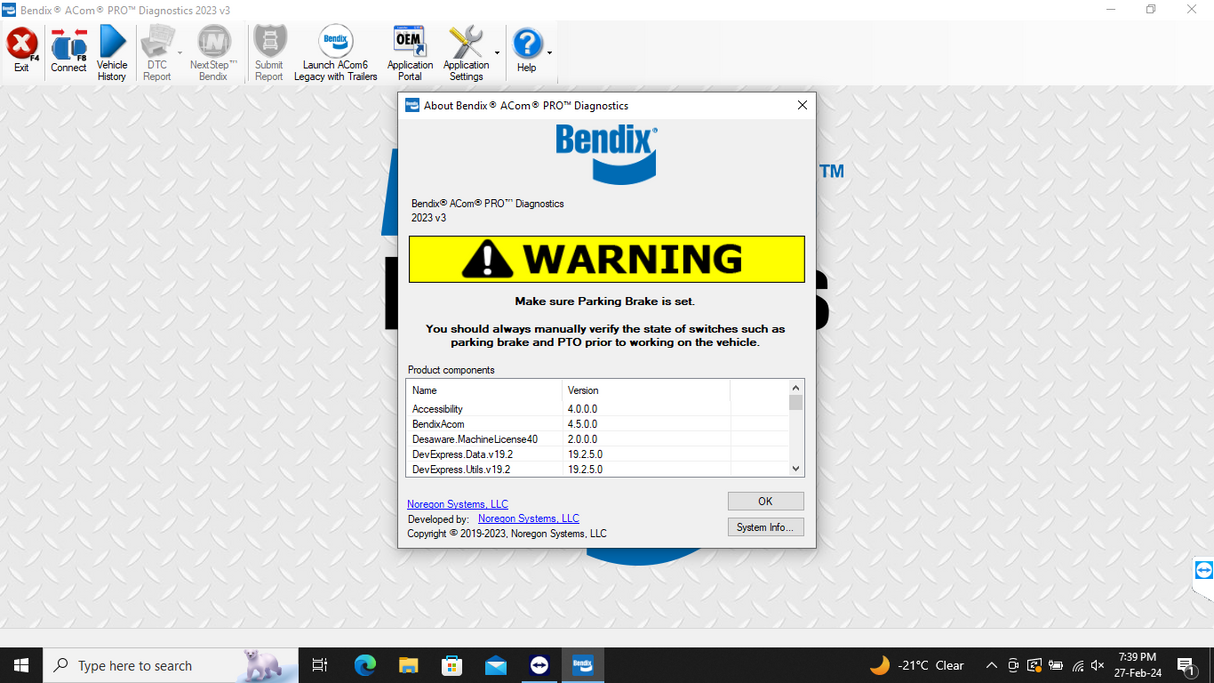
Task: Click OK in the About dialog
Action: (x=765, y=501)
